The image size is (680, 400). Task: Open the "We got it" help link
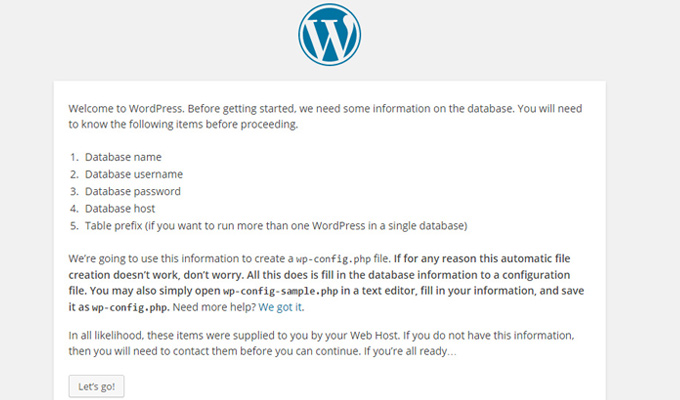tap(280, 307)
